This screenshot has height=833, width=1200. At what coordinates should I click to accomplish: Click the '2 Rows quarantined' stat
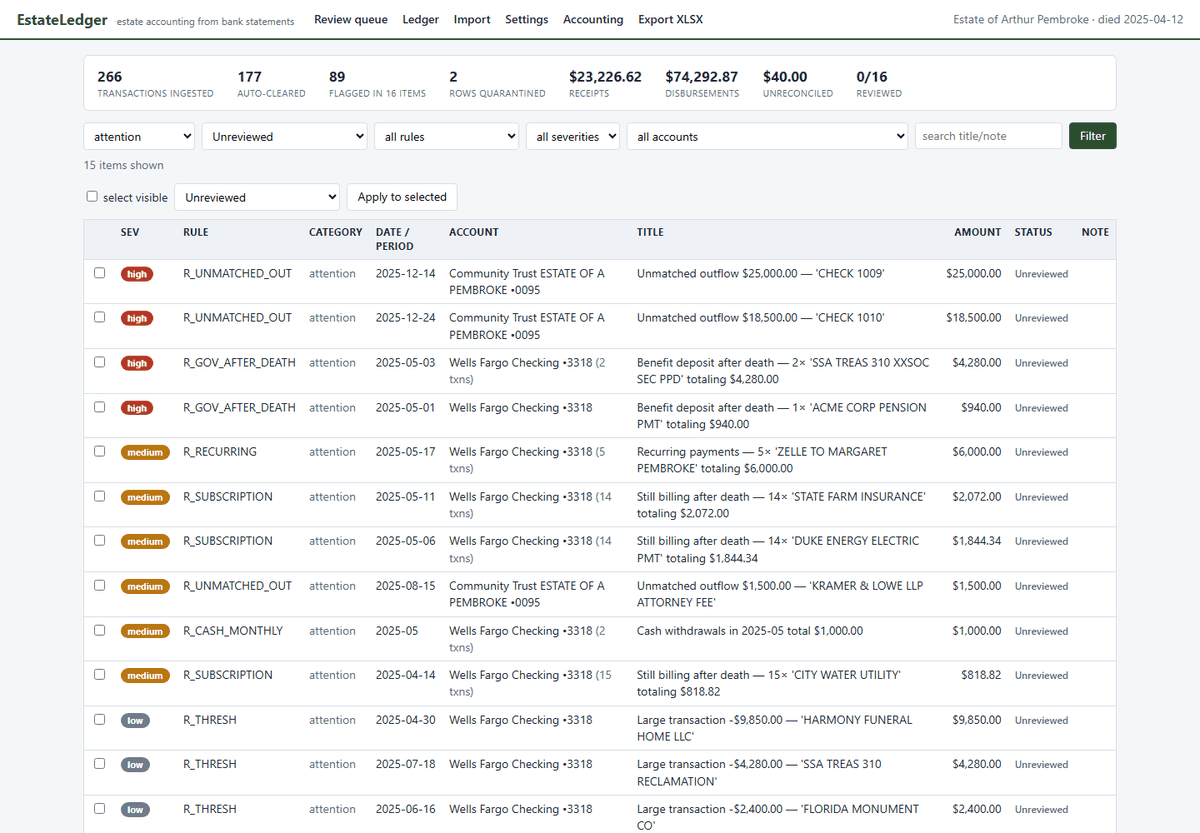point(497,83)
